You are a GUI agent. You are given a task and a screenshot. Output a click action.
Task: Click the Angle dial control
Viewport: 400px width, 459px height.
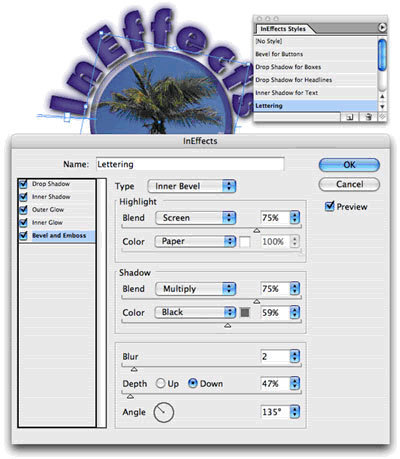point(164,412)
